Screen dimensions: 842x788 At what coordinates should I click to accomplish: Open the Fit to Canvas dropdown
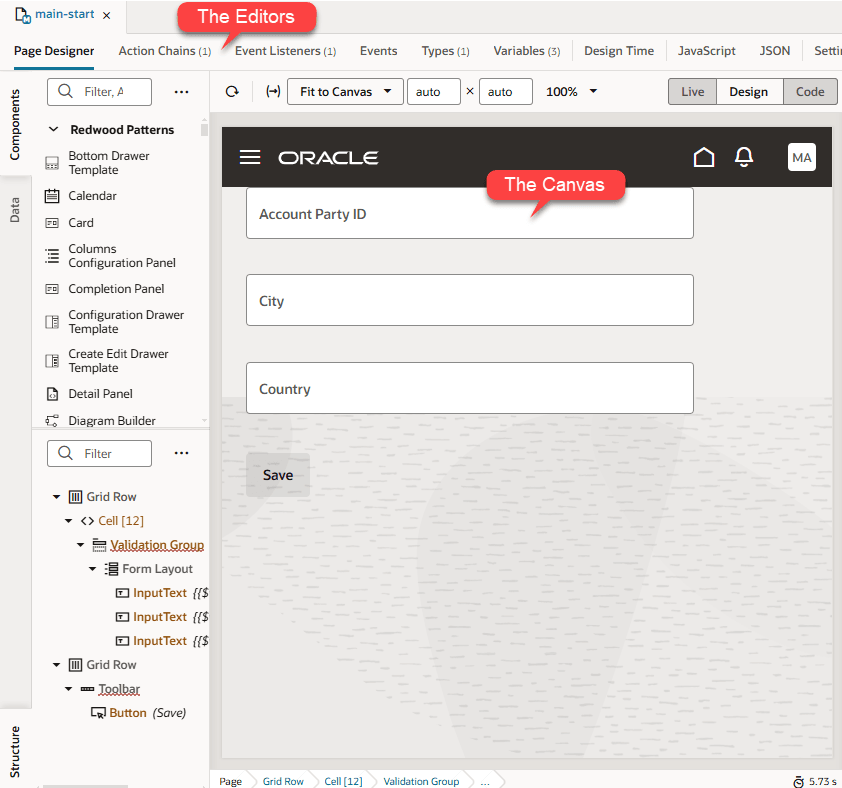pyautogui.click(x=345, y=92)
